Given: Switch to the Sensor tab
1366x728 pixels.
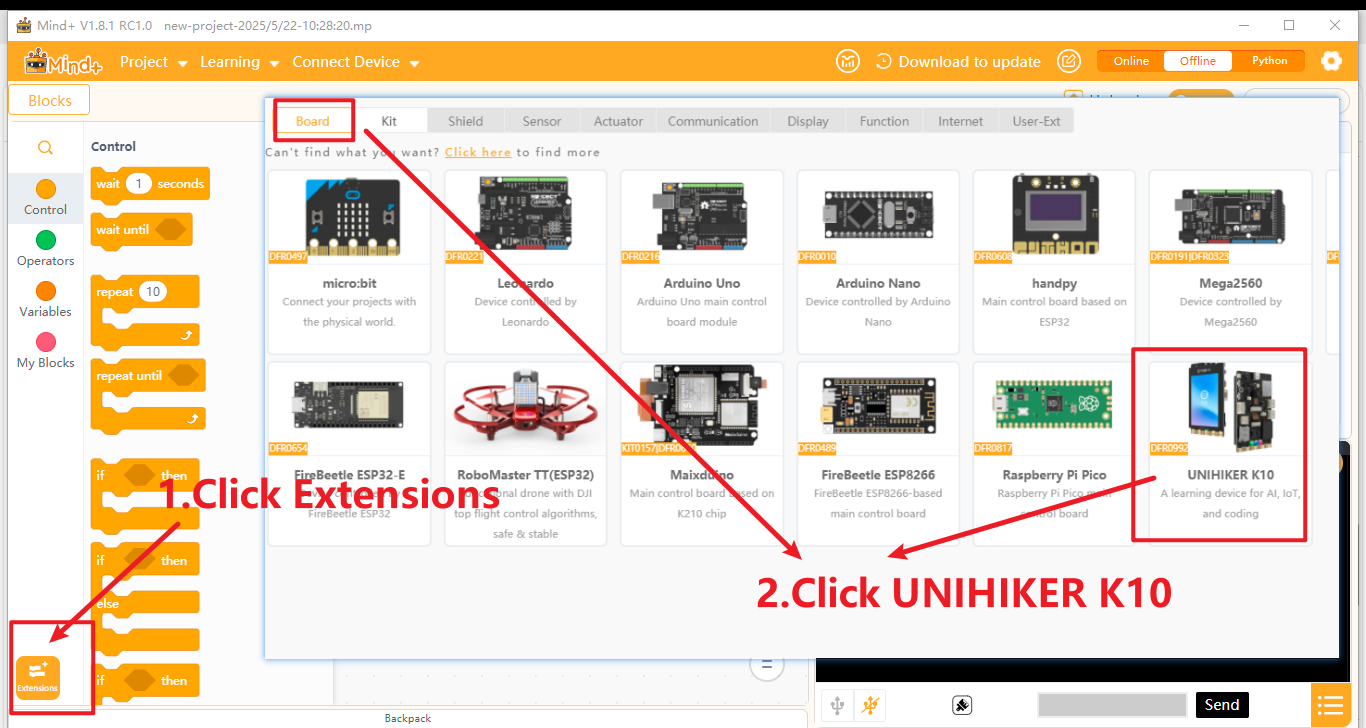Looking at the screenshot, I should [542, 121].
